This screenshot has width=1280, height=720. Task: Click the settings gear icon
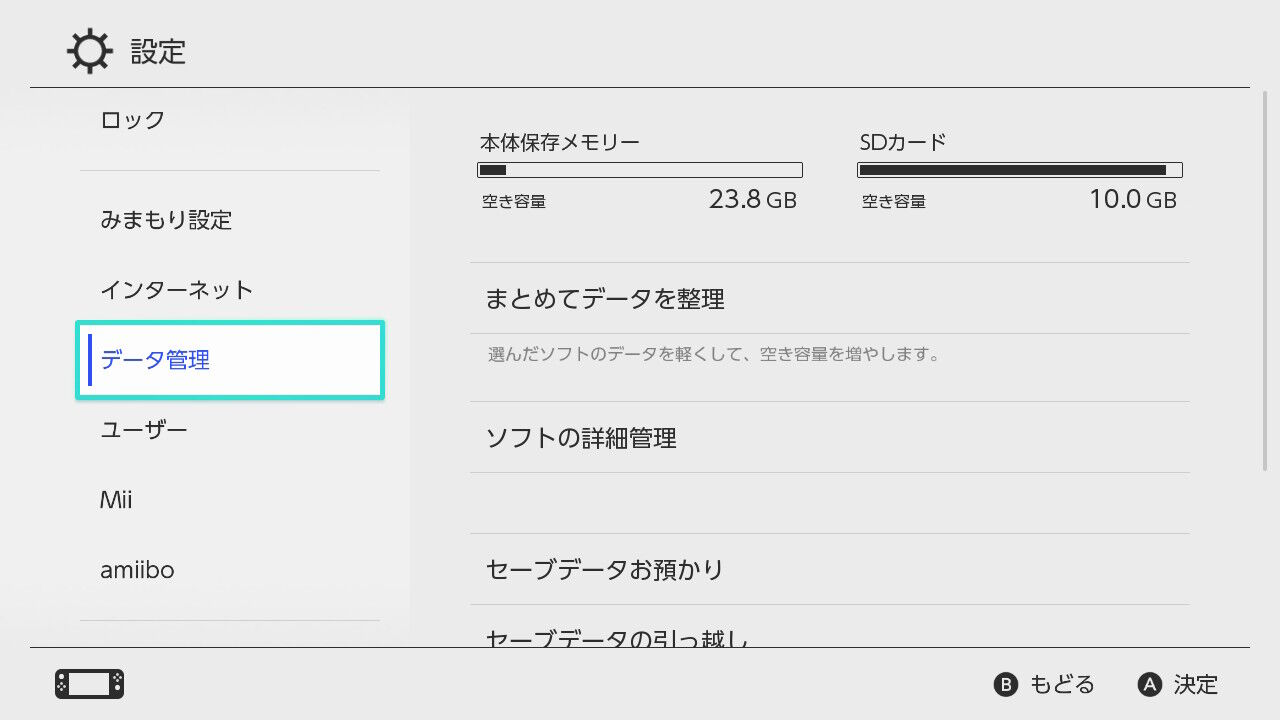coord(89,51)
